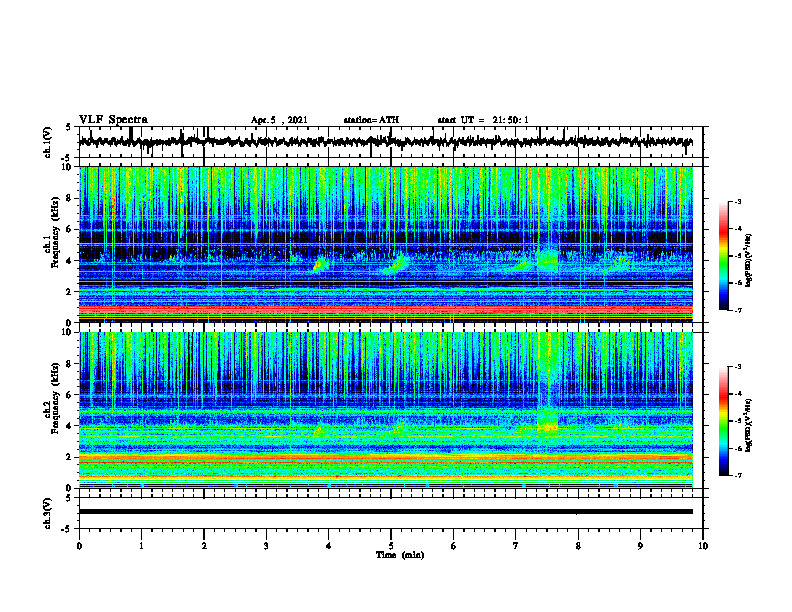Click the time axis tick label "10"
The image size is (792, 612).
pos(703,546)
